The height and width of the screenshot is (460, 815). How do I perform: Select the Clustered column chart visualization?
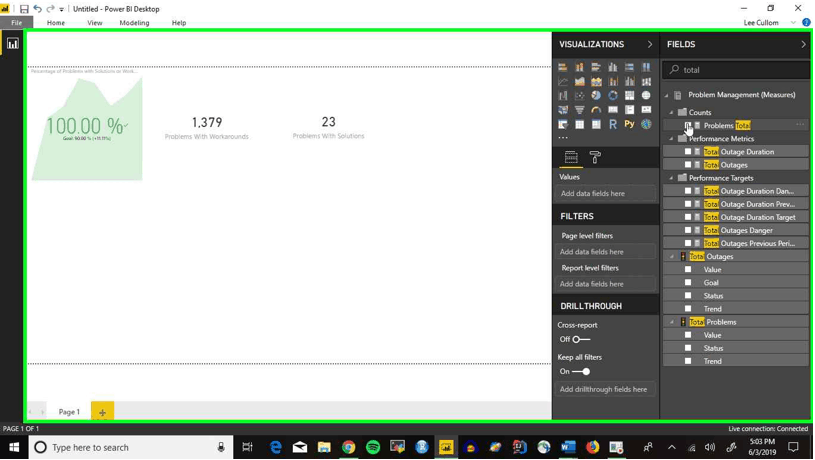point(613,67)
